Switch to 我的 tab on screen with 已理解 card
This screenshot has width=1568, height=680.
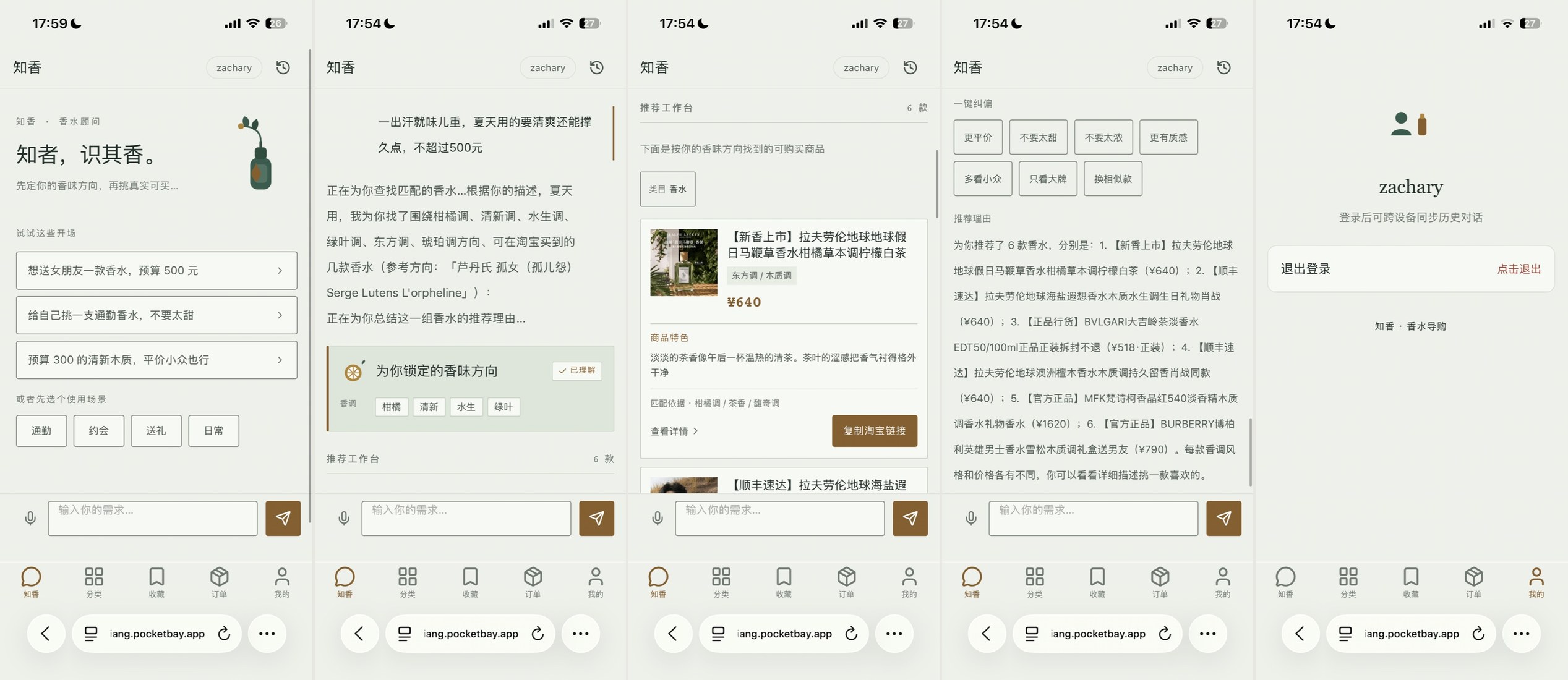pos(596,582)
